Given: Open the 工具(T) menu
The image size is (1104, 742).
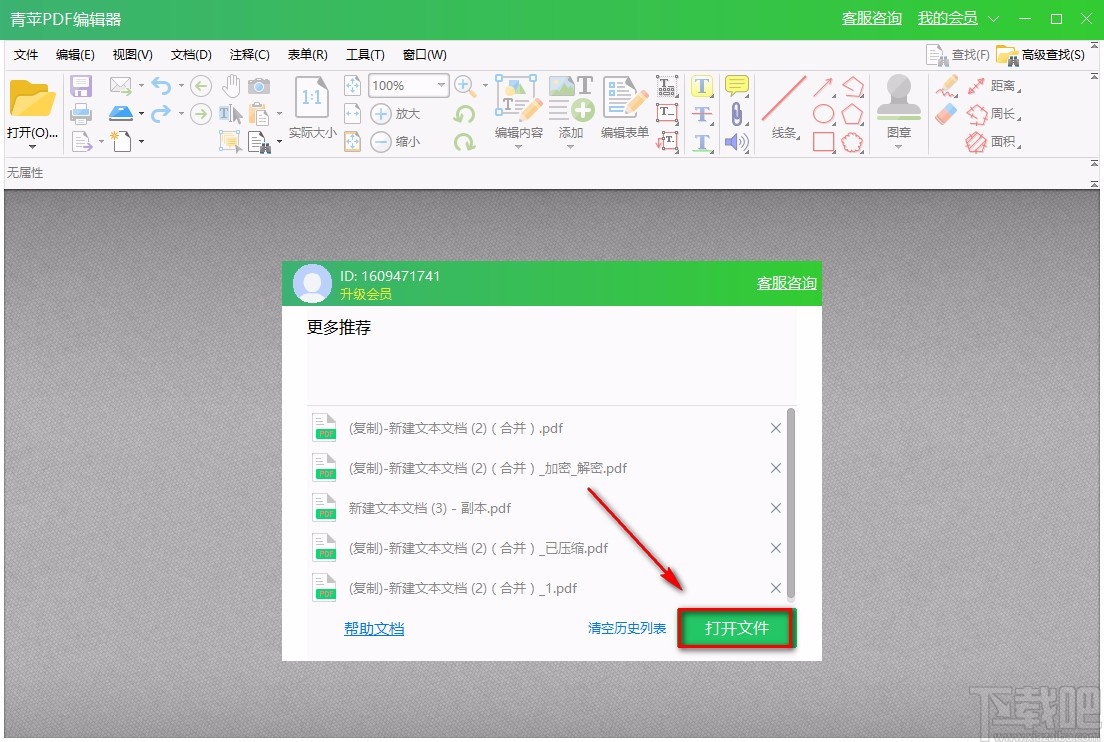Looking at the screenshot, I should click(x=364, y=55).
